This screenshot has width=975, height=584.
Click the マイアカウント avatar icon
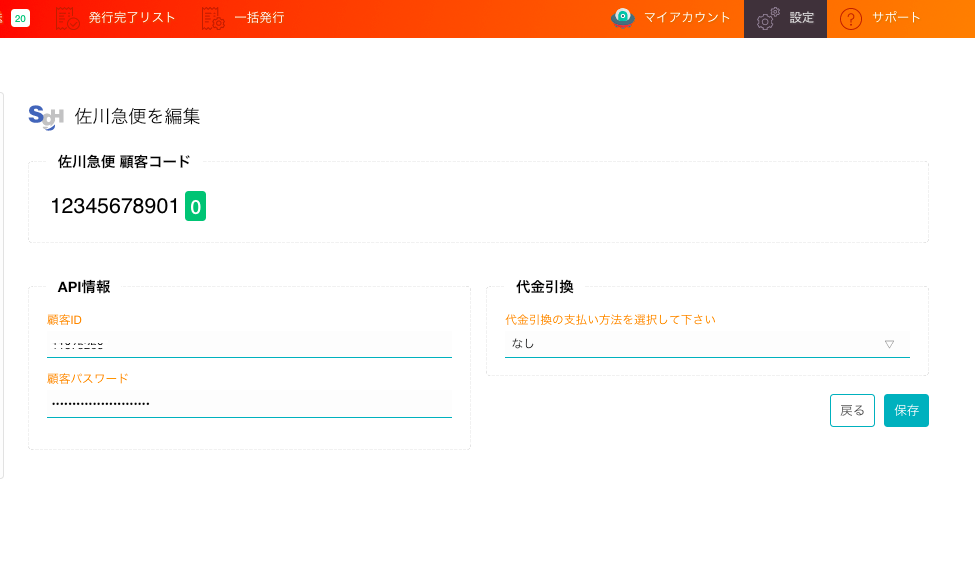(x=622, y=18)
